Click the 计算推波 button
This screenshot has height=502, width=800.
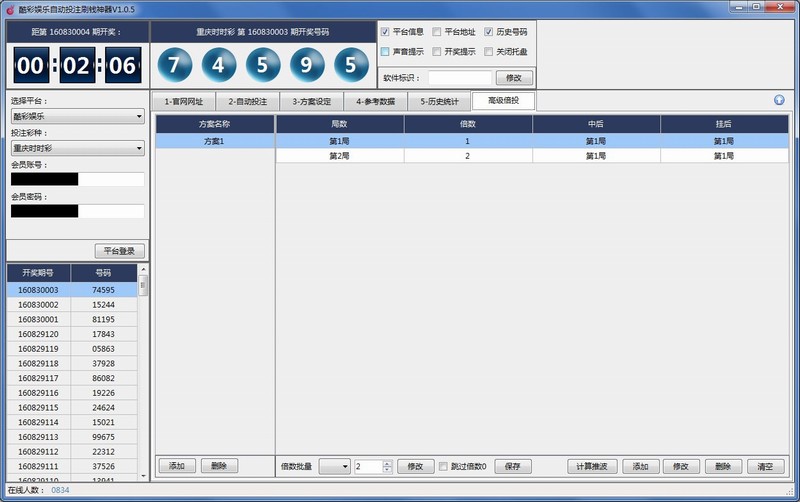pyautogui.click(x=593, y=466)
